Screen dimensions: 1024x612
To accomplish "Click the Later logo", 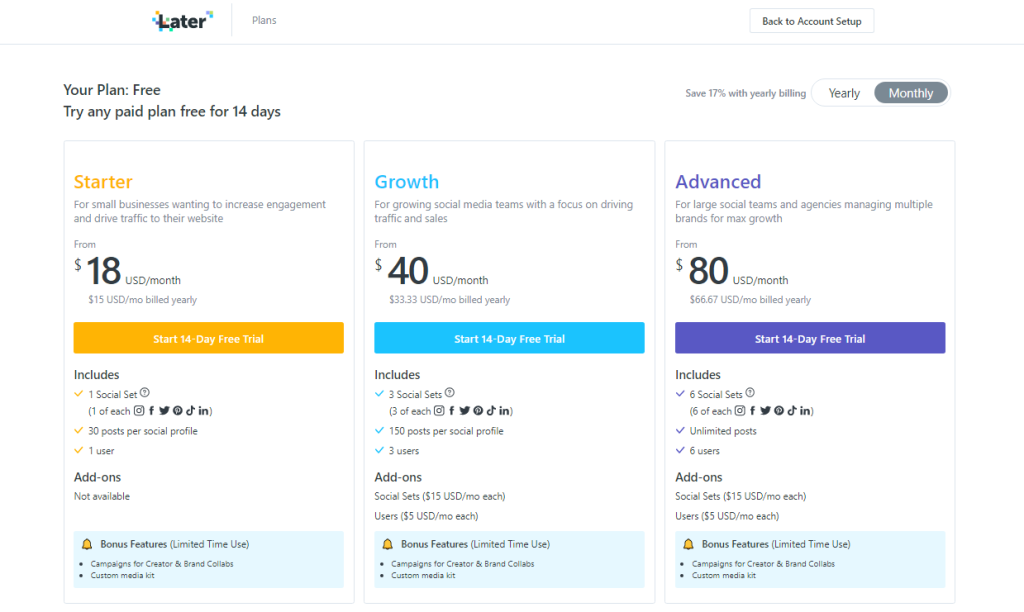I will (183, 21).
